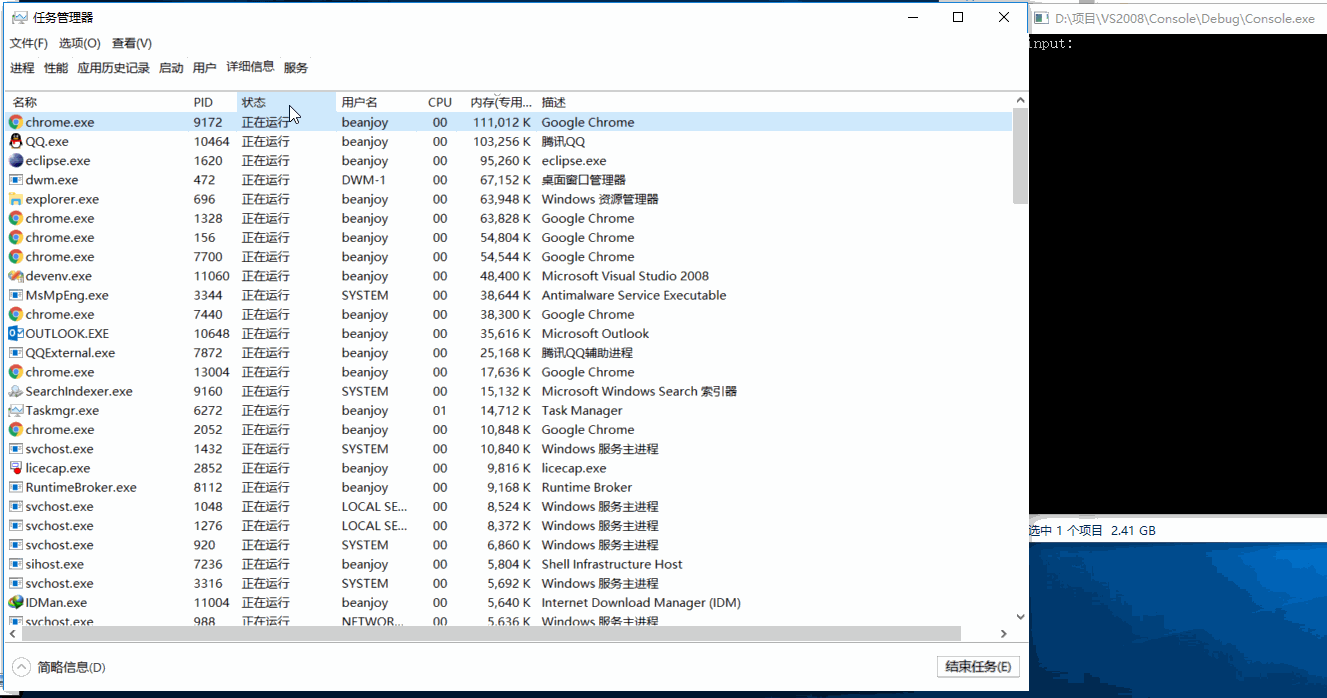Click the MsMpEng.exe process icon
The width and height of the screenshot is (1327, 698).
16,295
